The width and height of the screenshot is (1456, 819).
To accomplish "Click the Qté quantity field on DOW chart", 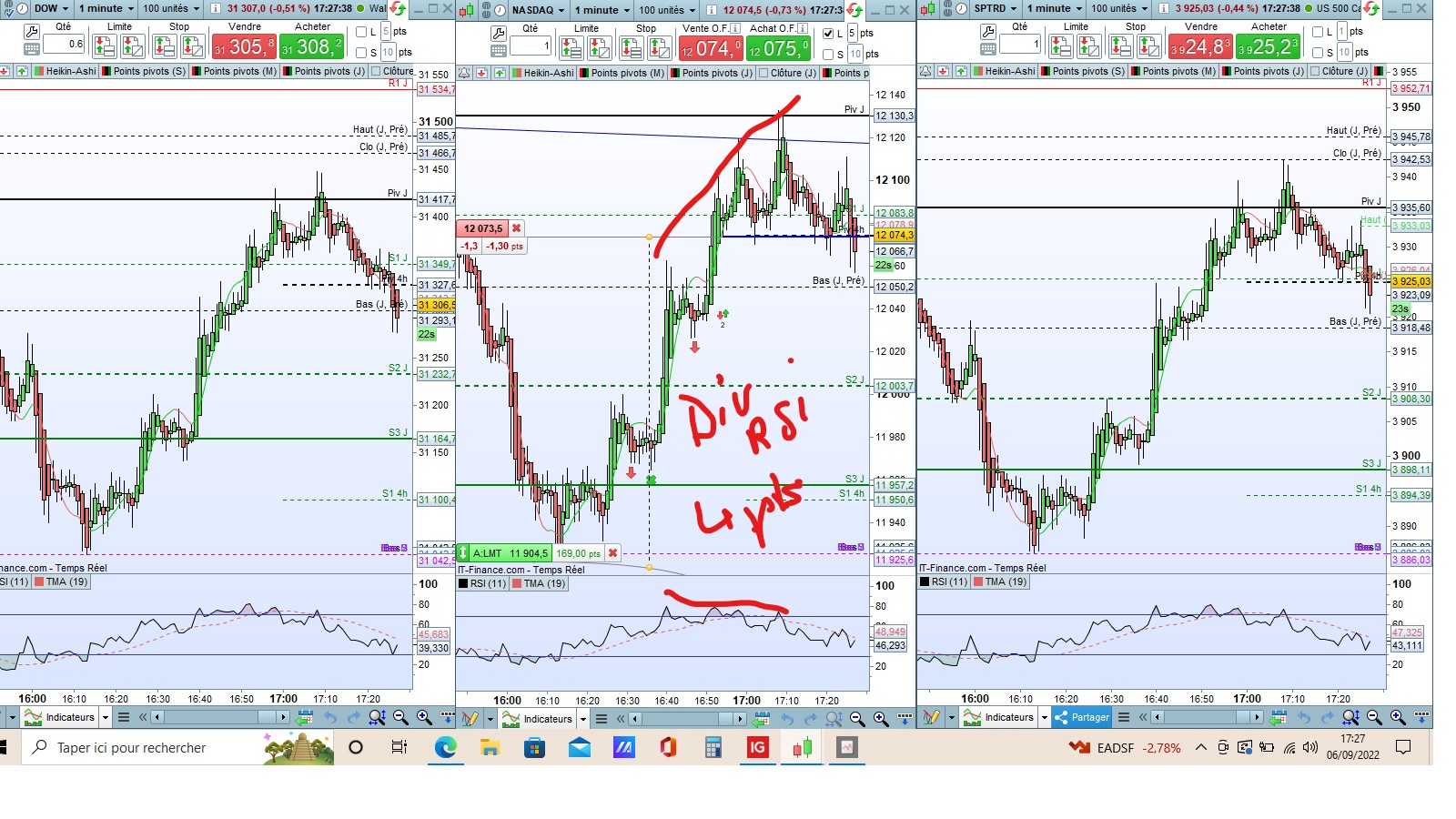I will (x=64, y=44).
